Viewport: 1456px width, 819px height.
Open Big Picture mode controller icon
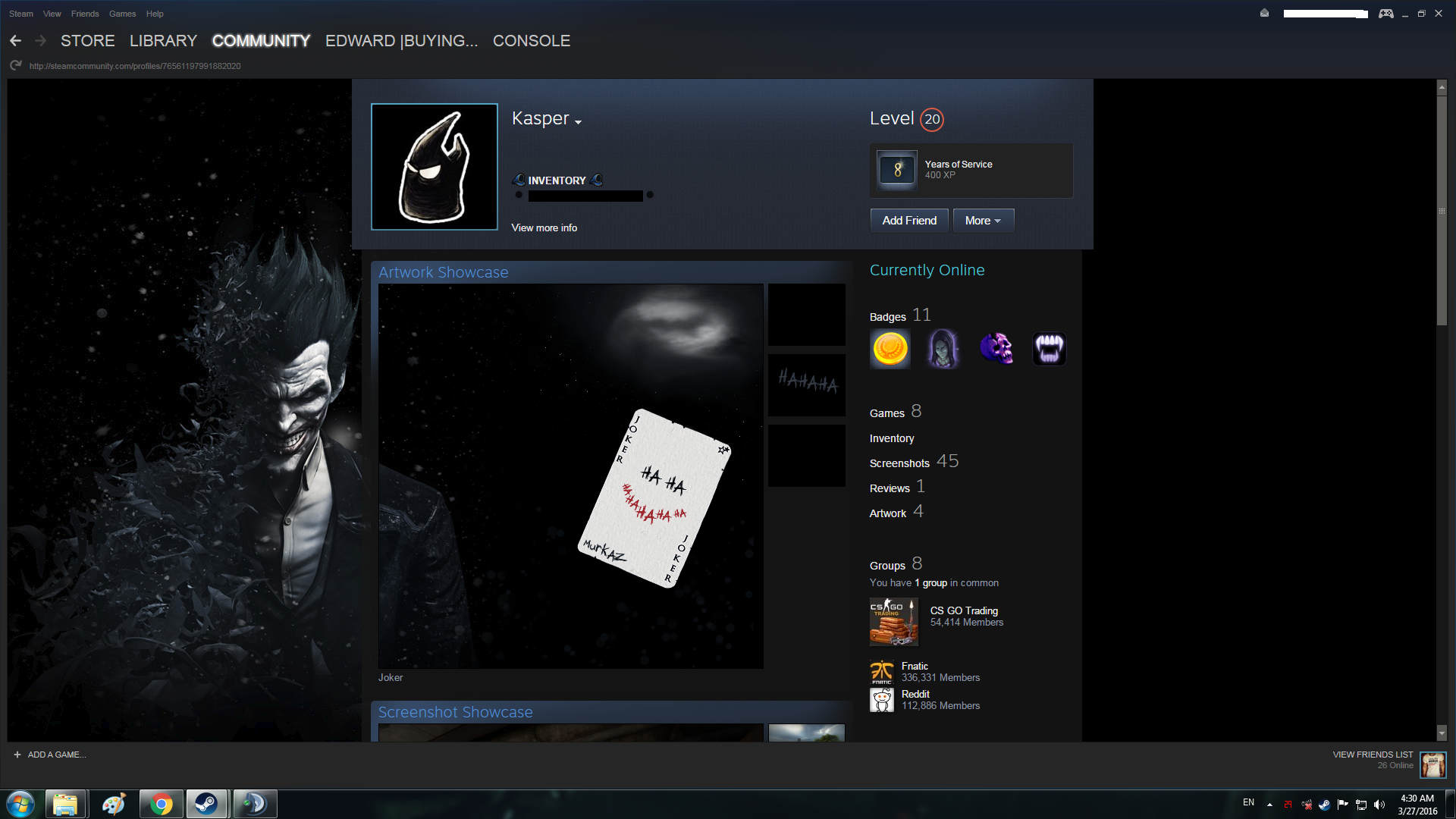pos(1385,14)
